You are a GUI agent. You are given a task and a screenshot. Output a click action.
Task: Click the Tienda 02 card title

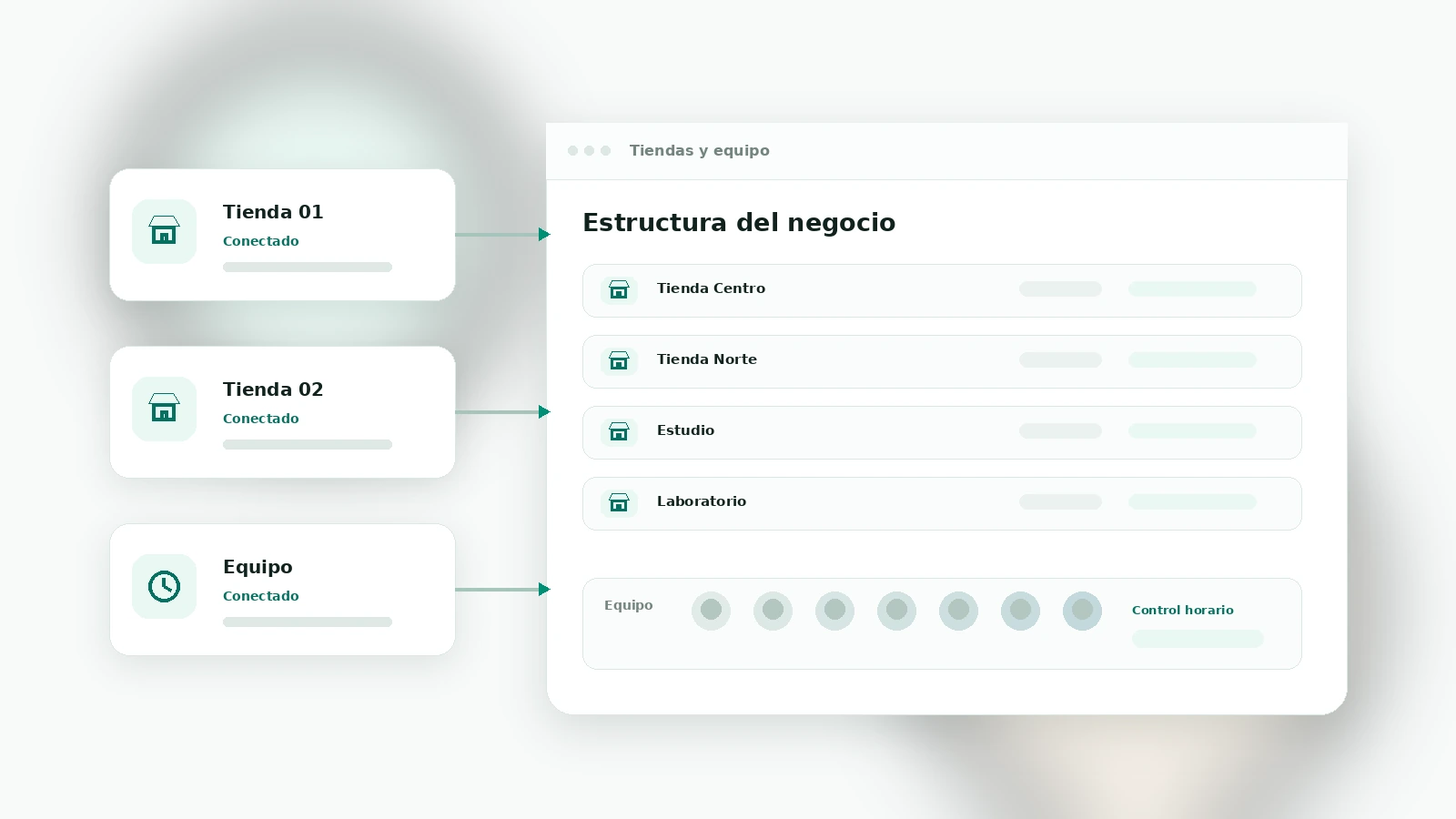coord(273,389)
